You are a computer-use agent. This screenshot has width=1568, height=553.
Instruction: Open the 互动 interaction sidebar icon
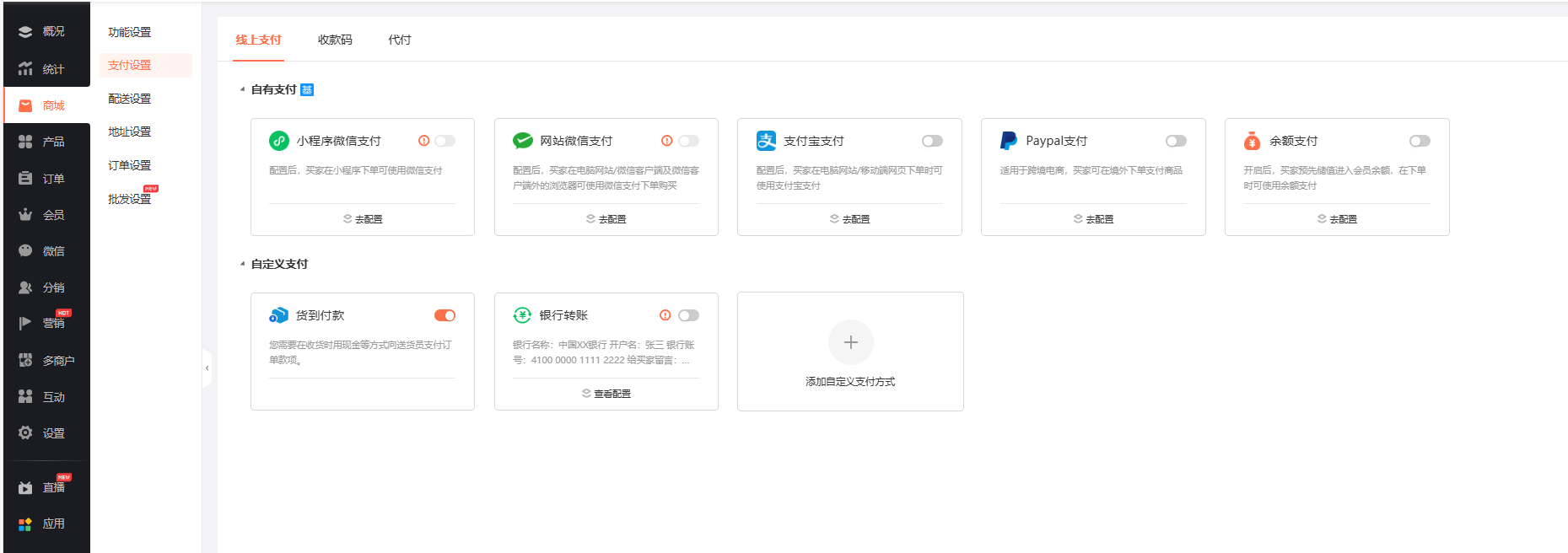[x=25, y=397]
